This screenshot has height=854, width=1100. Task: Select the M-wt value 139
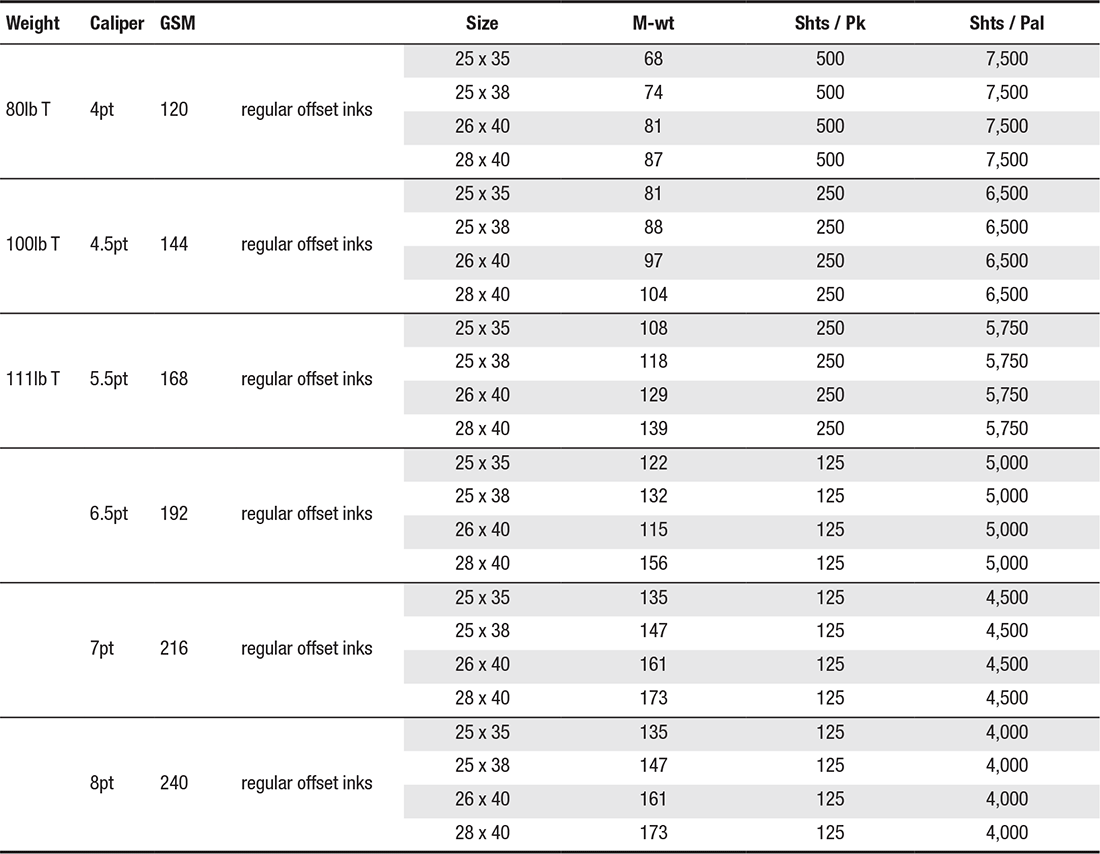[x=653, y=429]
